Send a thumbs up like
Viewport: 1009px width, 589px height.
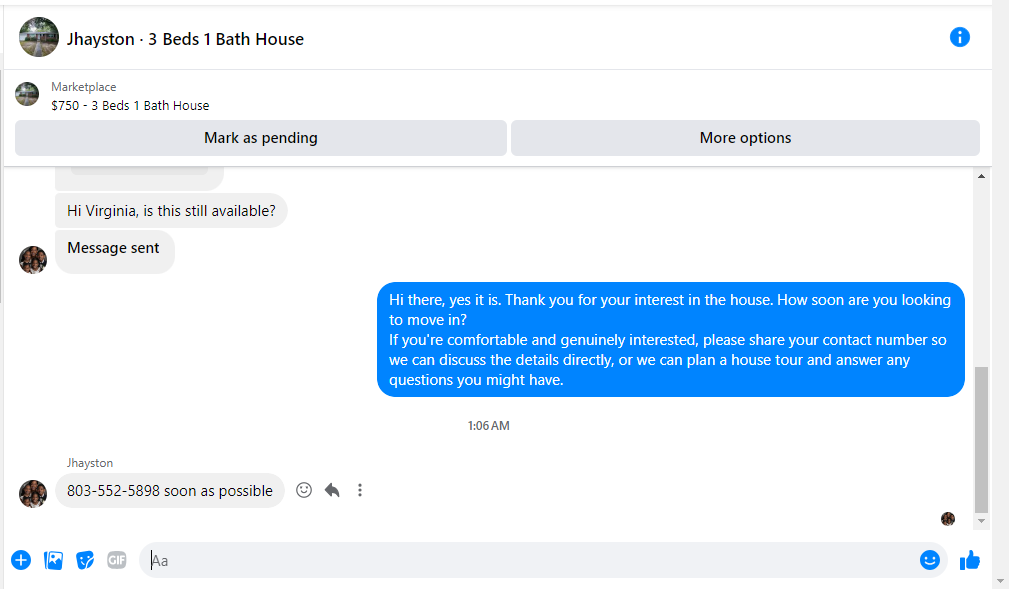pyautogui.click(x=969, y=560)
